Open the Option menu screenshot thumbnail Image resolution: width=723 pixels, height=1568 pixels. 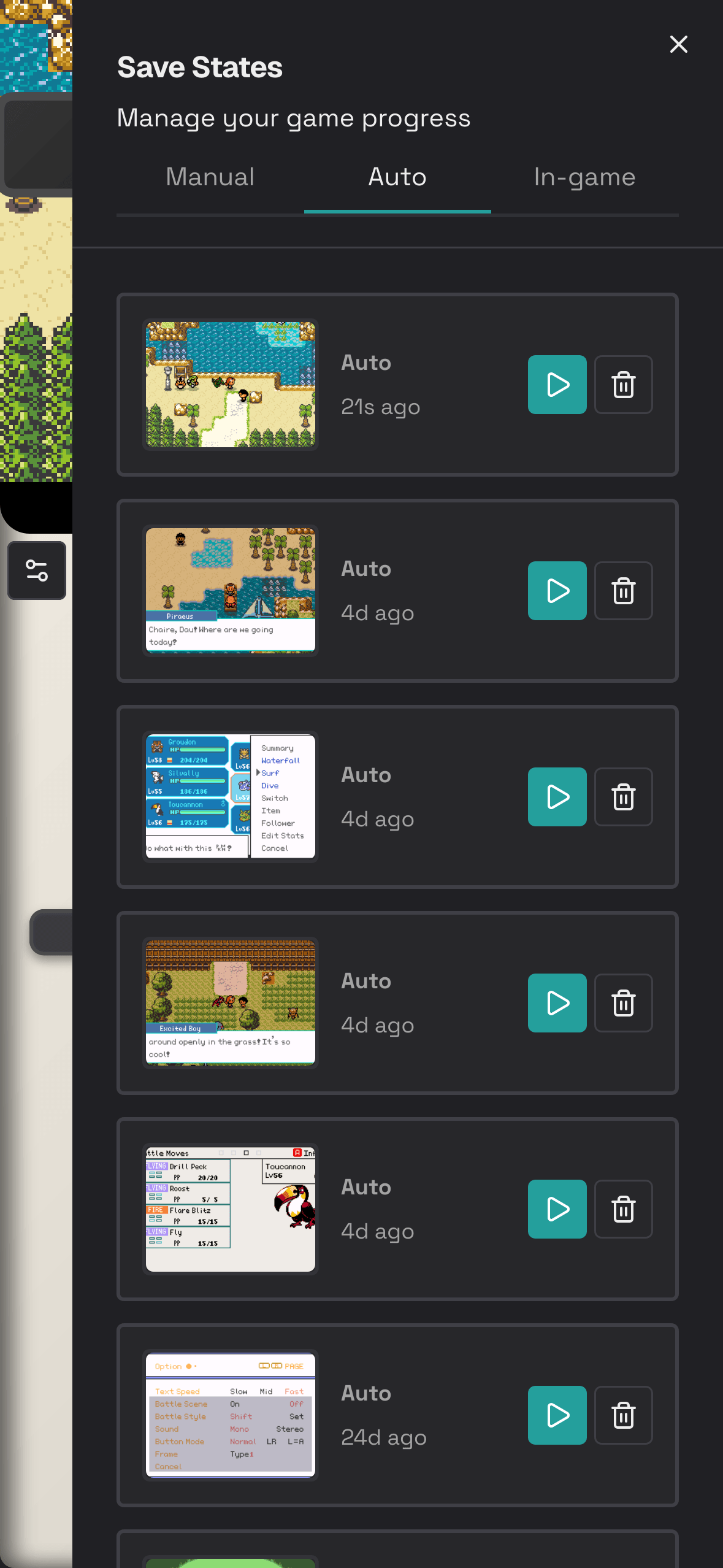[x=231, y=1415]
